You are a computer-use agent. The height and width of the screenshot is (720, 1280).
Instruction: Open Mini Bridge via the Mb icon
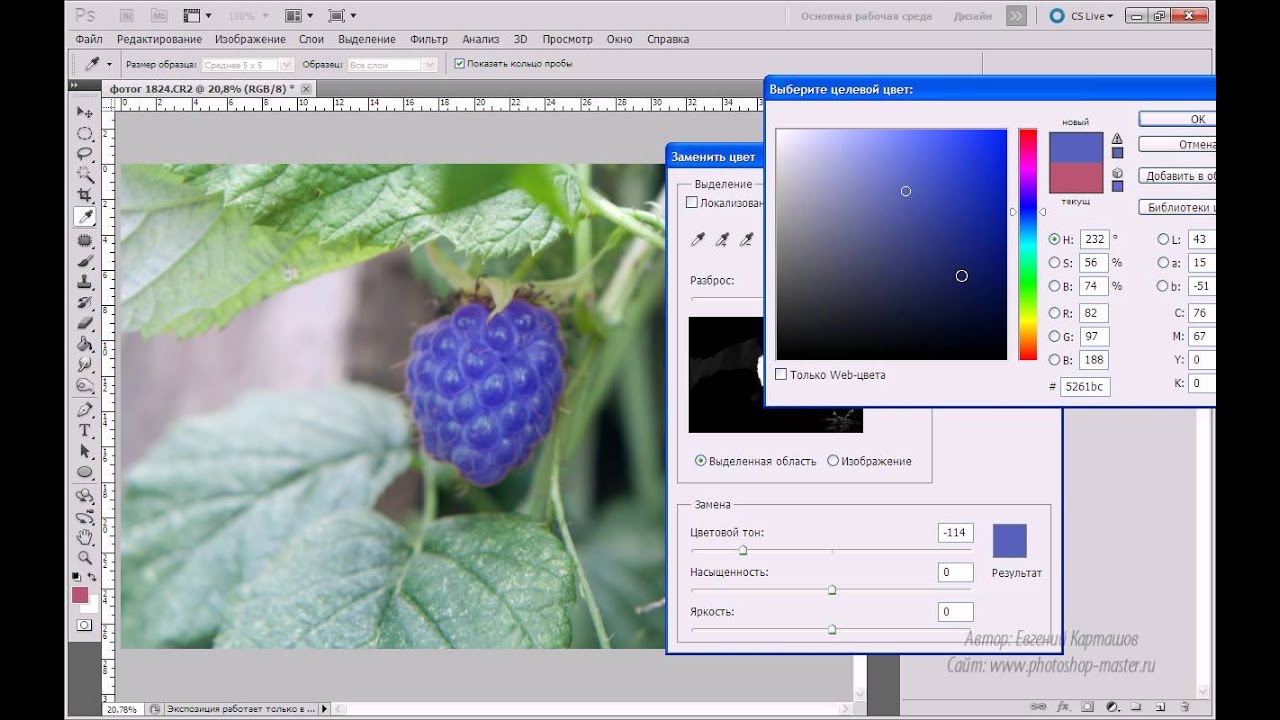pyautogui.click(x=158, y=16)
